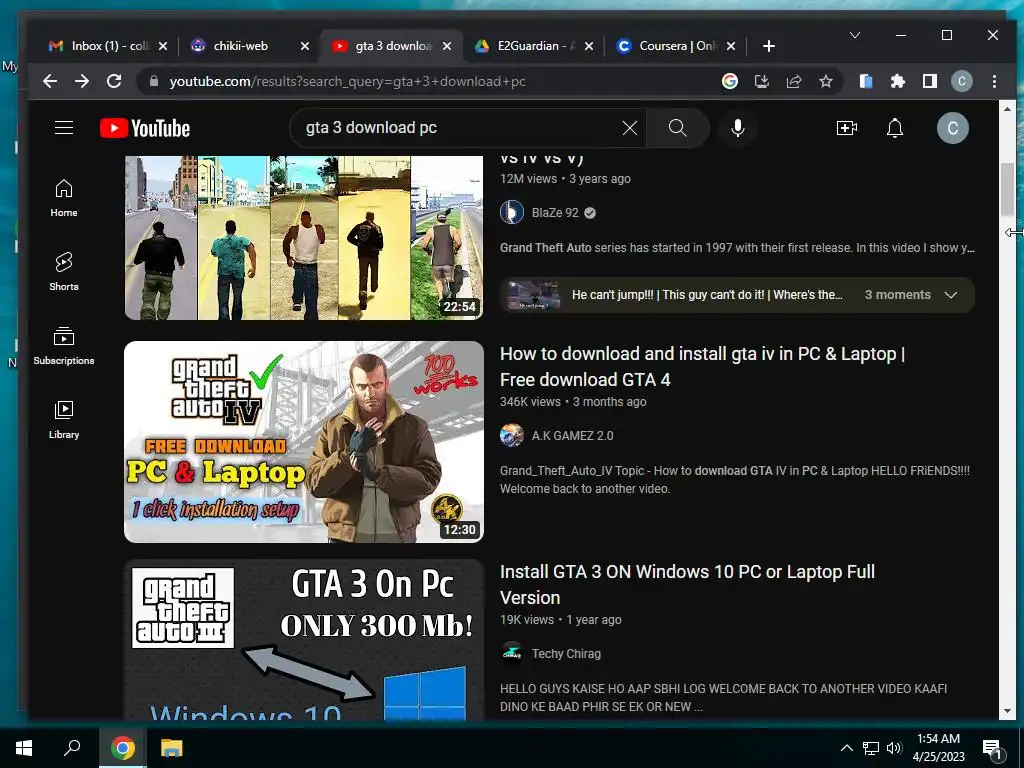Play the GTA IV free download thumbnail
Screen dimensions: 1024x768
pos(304,442)
